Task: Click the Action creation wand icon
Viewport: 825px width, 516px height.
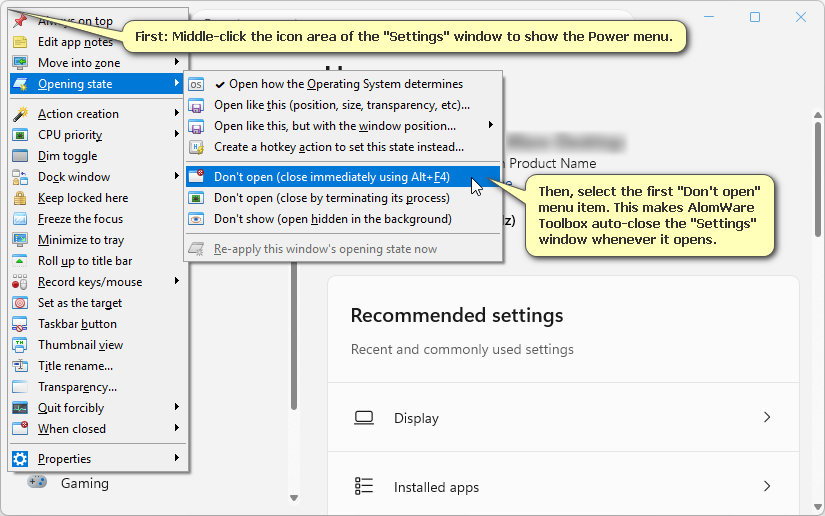Action: pyautogui.click(x=20, y=114)
